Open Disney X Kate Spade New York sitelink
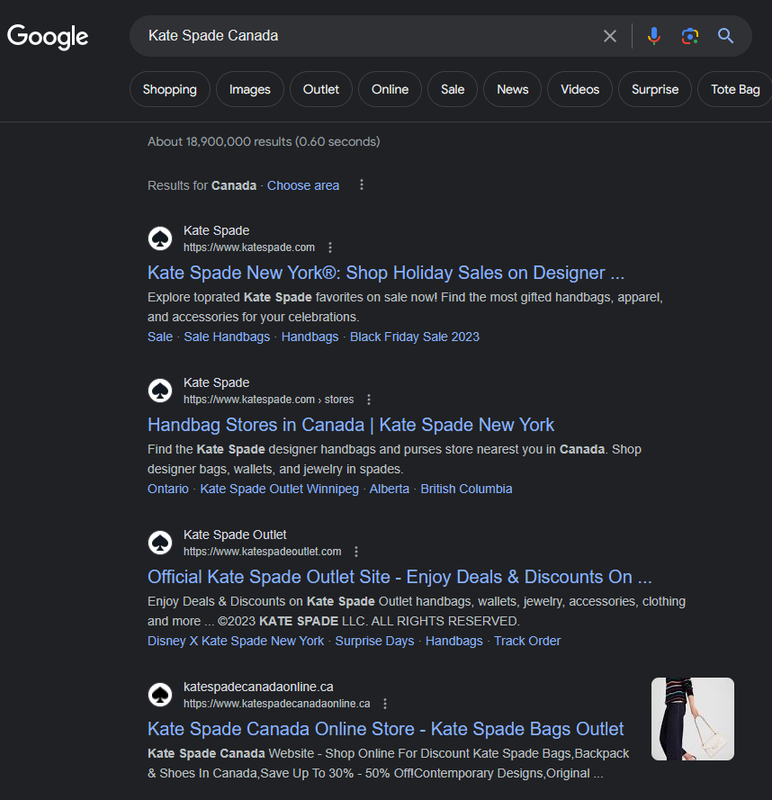Image resolution: width=772 pixels, height=800 pixels. [x=236, y=641]
